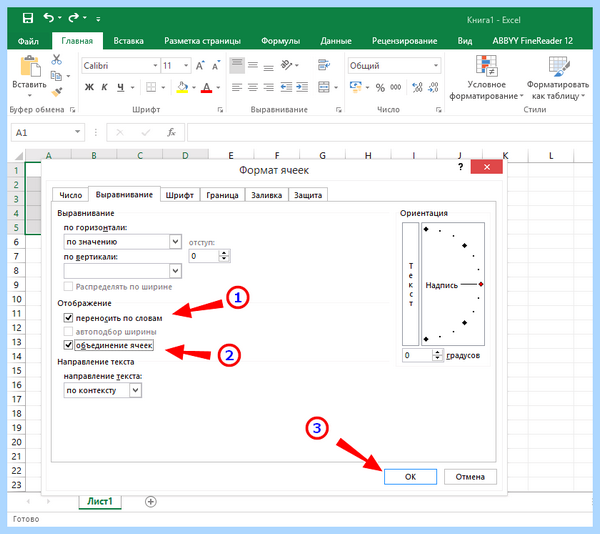Image resolution: width=600 pixels, height=534 pixels.
Task: Open the 'Вставка' ribbon tab
Action: (129, 41)
